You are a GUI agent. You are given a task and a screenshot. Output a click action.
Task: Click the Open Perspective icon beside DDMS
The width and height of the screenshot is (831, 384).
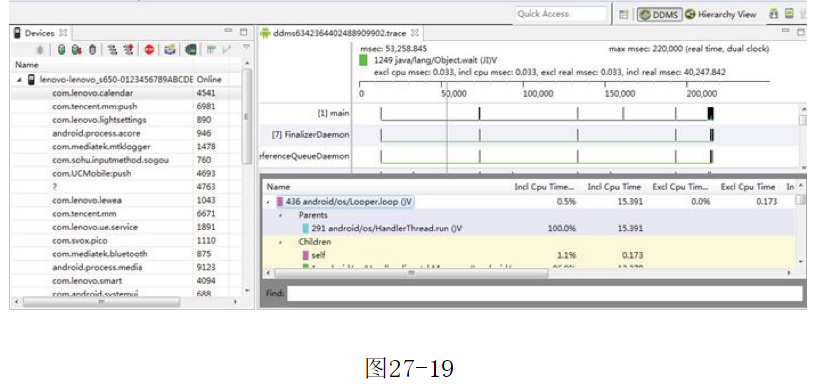(624, 15)
